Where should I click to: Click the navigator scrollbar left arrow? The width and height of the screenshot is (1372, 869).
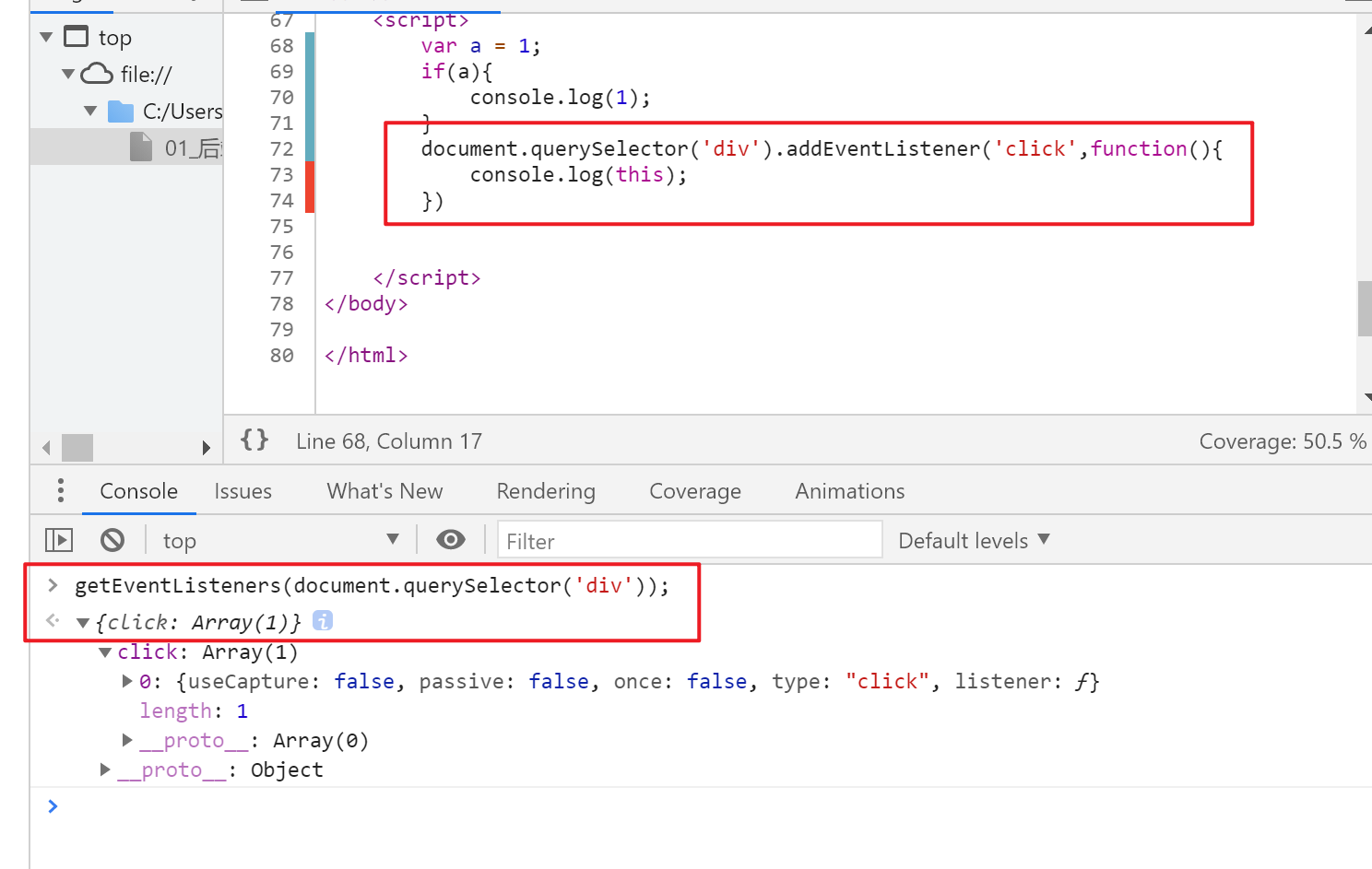46,448
